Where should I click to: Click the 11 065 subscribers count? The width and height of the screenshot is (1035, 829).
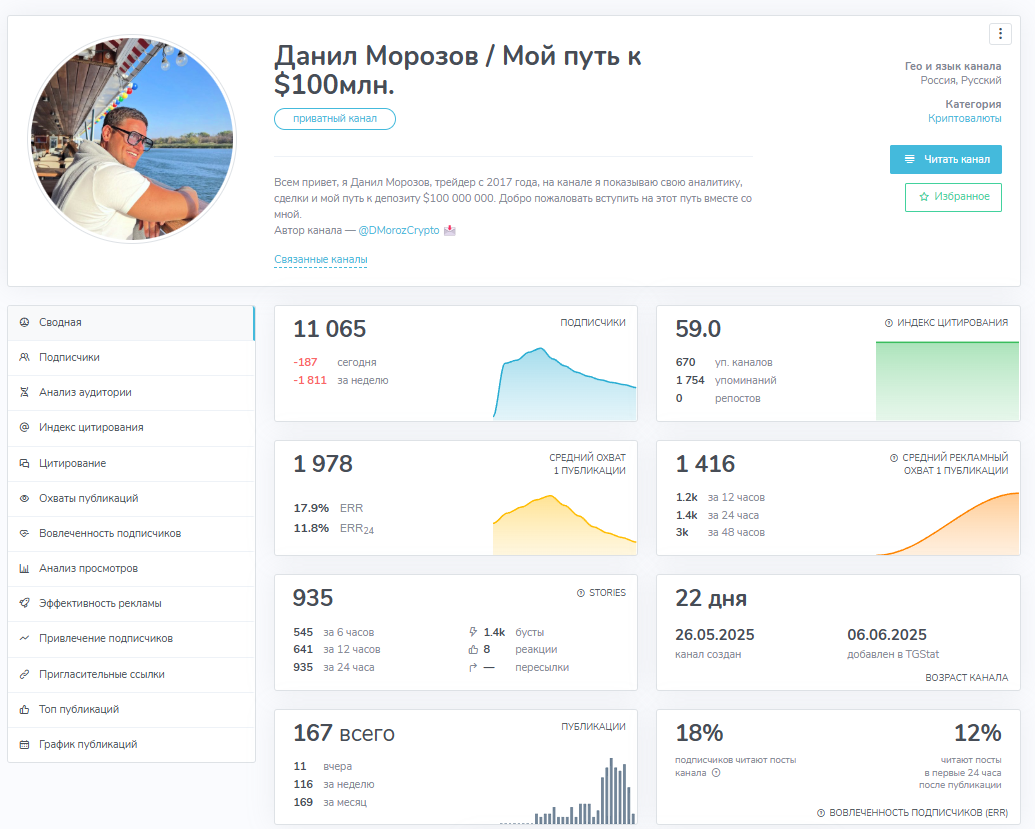pyautogui.click(x=329, y=329)
